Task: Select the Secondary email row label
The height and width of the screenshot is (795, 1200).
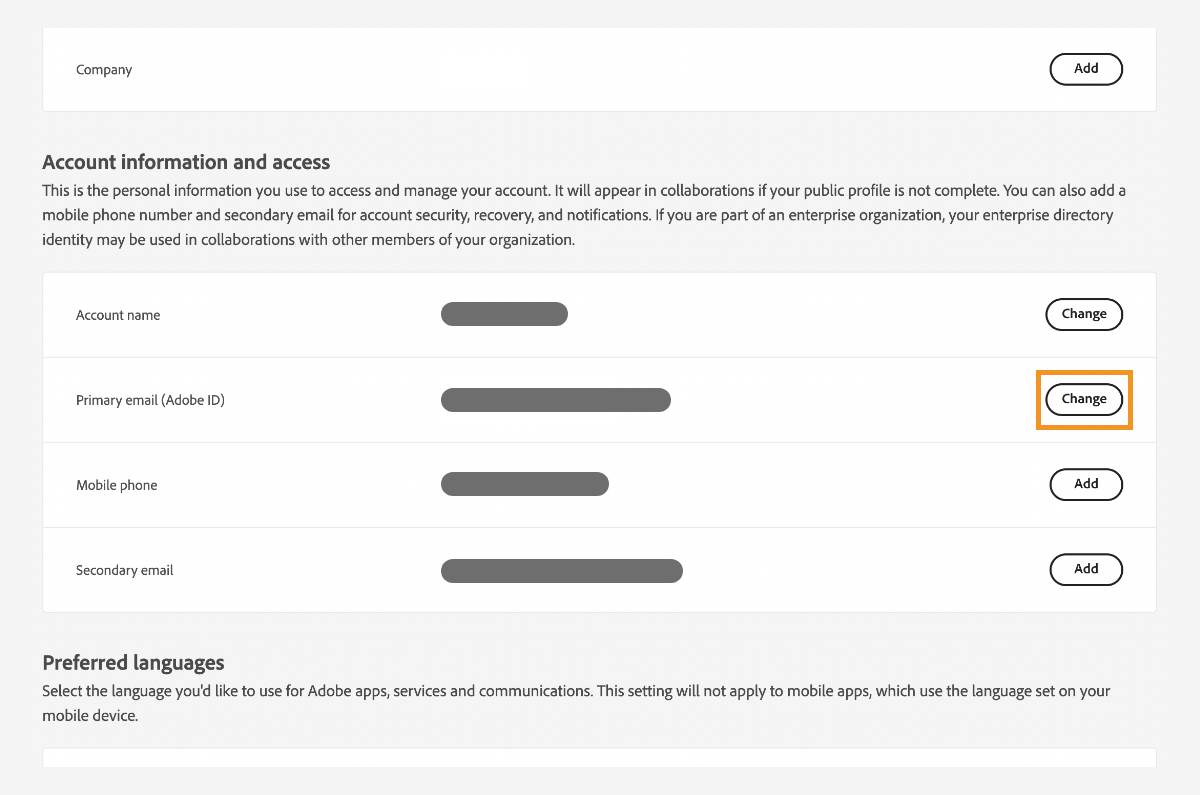Action: (x=124, y=569)
